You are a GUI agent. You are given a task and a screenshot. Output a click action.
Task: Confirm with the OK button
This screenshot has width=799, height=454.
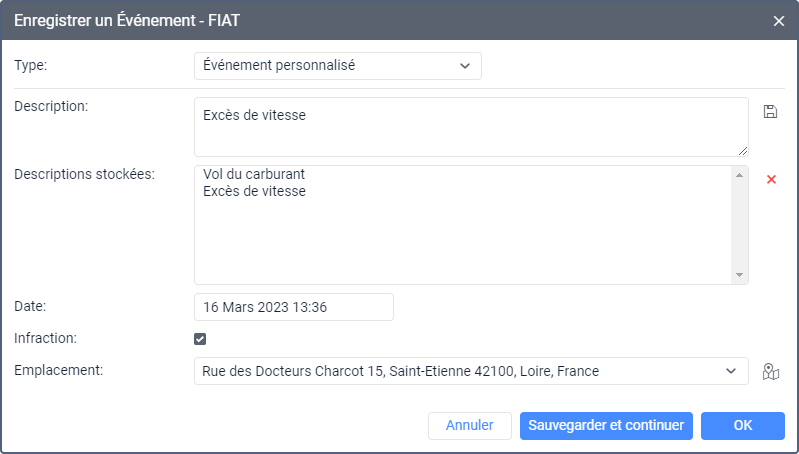tap(742, 425)
